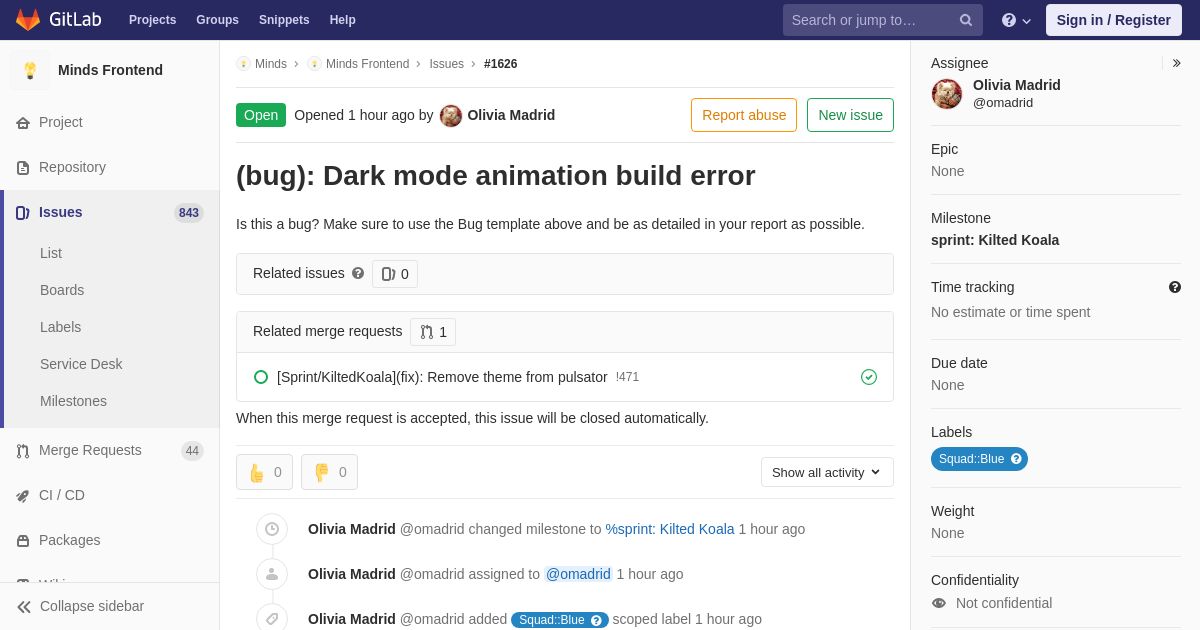This screenshot has height=630, width=1200.
Task: Click the @omadrid mention link in activity
Action: pos(578,574)
